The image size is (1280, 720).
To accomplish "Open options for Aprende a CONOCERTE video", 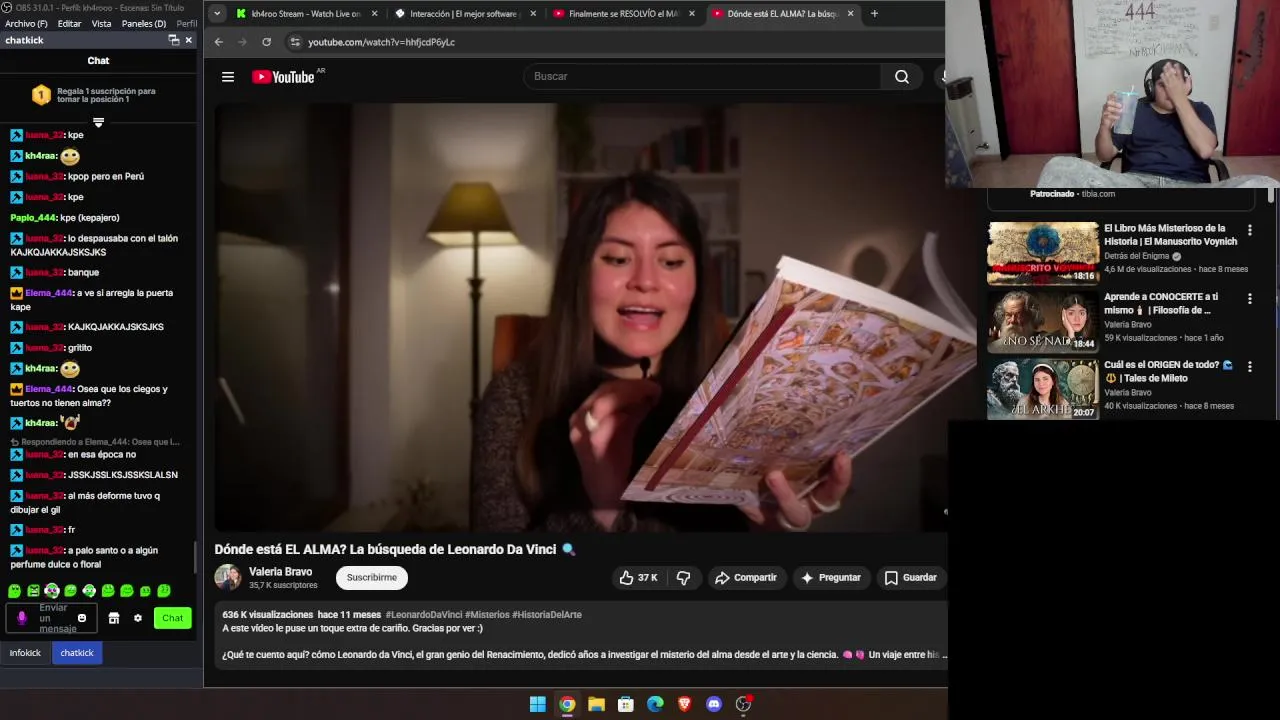I will coord(1249,299).
